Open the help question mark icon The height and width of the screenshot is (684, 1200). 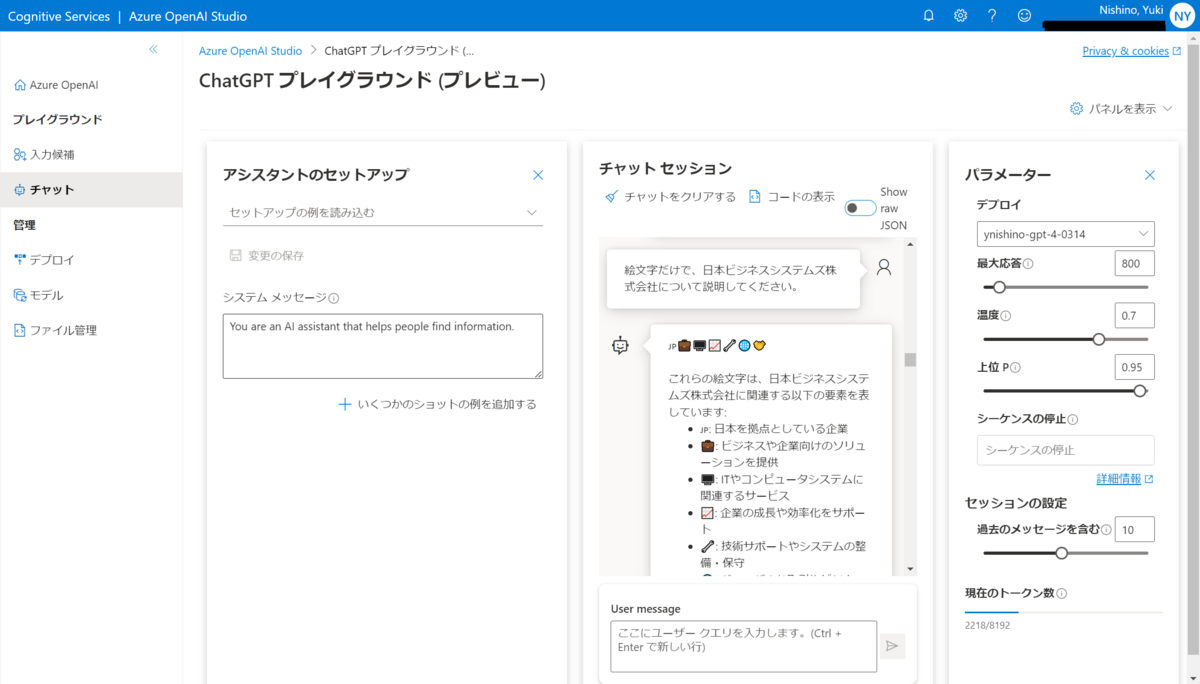click(x=992, y=15)
